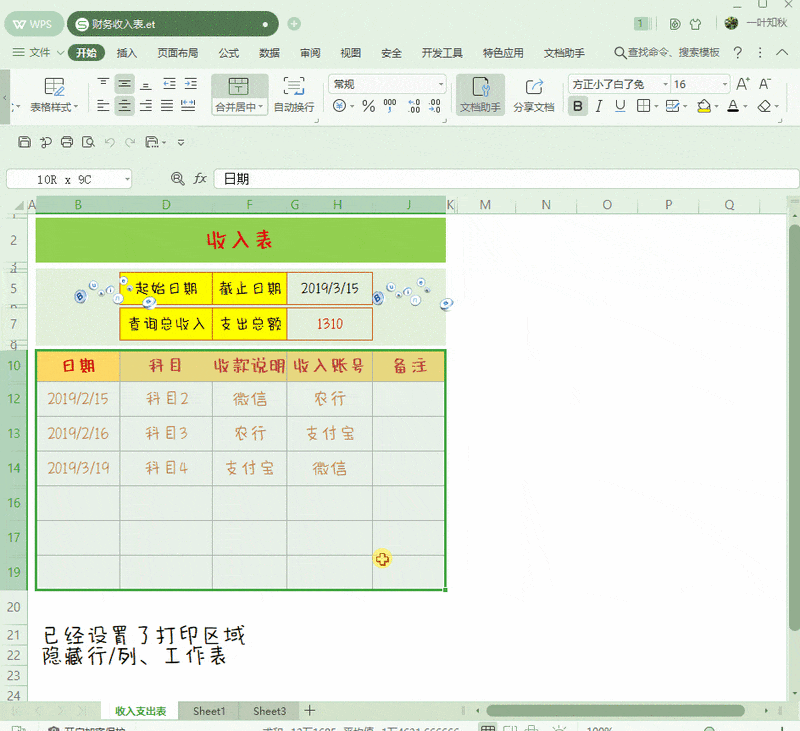Click the Print Preview icon
Screen dimensions: 800x731
click(x=89, y=142)
